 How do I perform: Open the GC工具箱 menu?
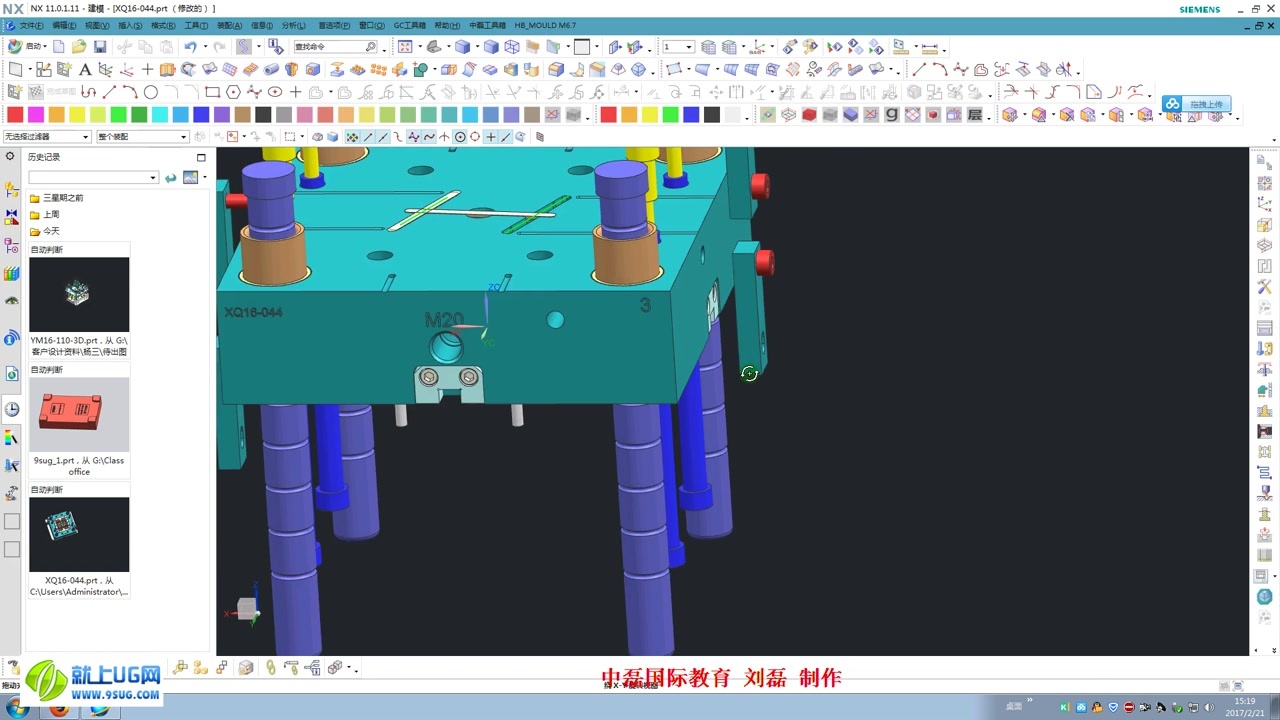pyautogui.click(x=409, y=25)
